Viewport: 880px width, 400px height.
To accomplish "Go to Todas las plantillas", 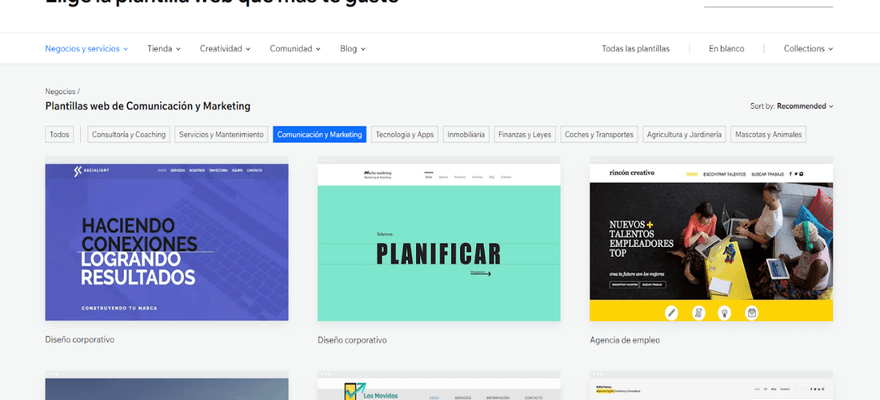I will (635, 49).
